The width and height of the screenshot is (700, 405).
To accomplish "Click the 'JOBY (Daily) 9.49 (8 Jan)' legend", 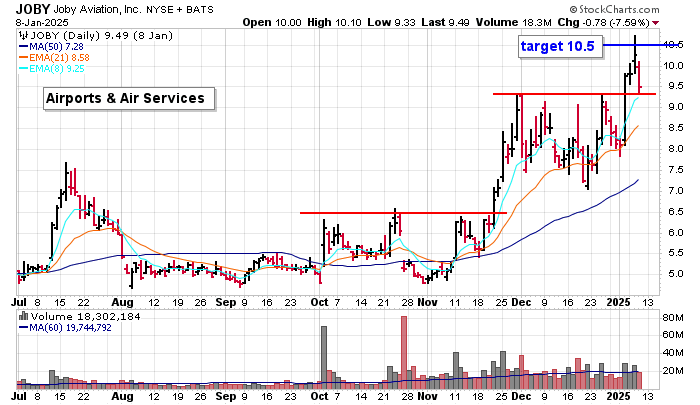I will (x=101, y=36).
